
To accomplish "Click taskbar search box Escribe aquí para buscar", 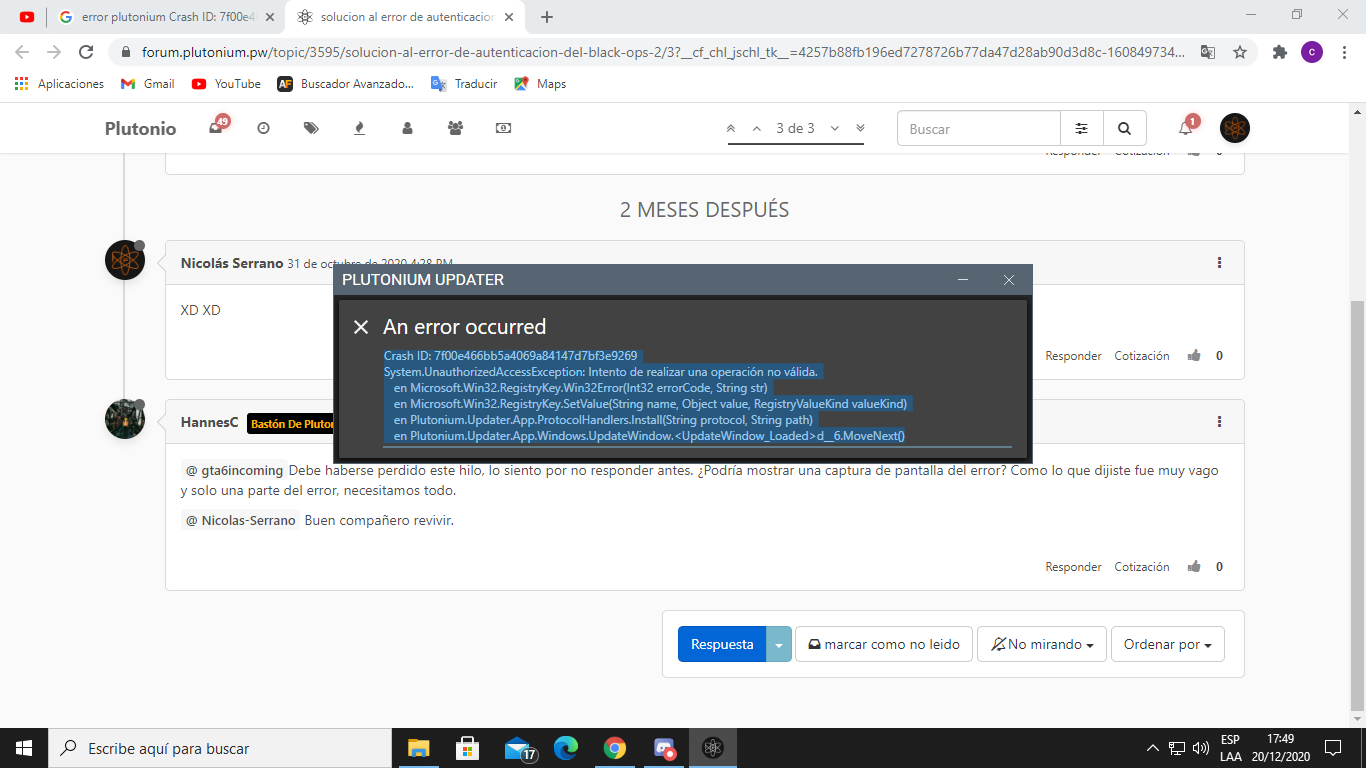I will click(220, 748).
